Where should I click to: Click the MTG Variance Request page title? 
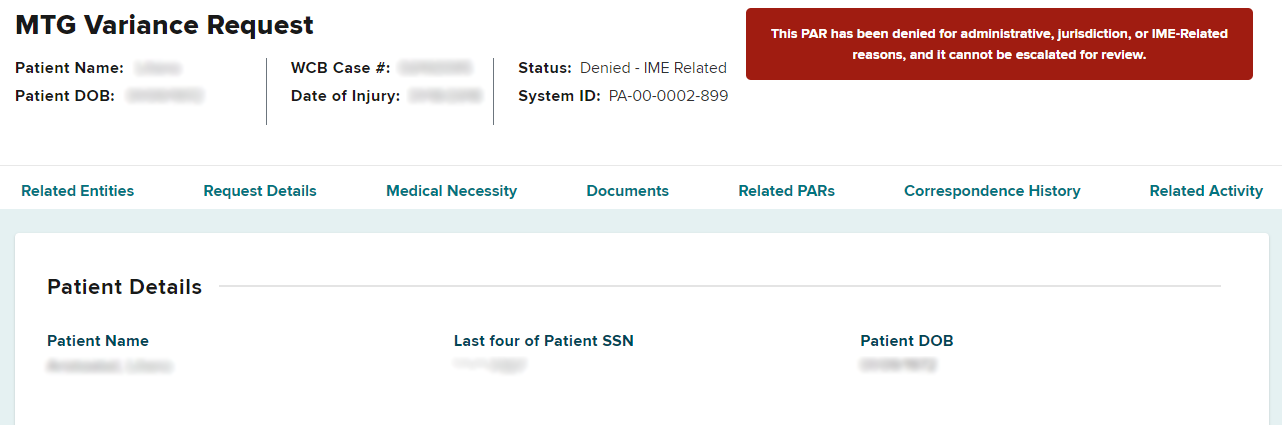(164, 25)
